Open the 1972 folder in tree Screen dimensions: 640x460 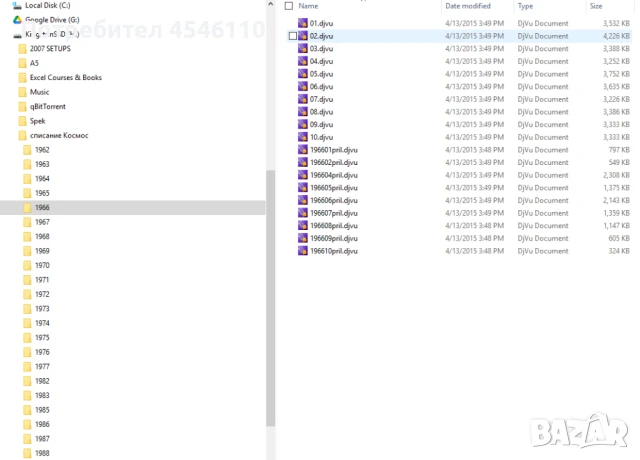coord(42,294)
